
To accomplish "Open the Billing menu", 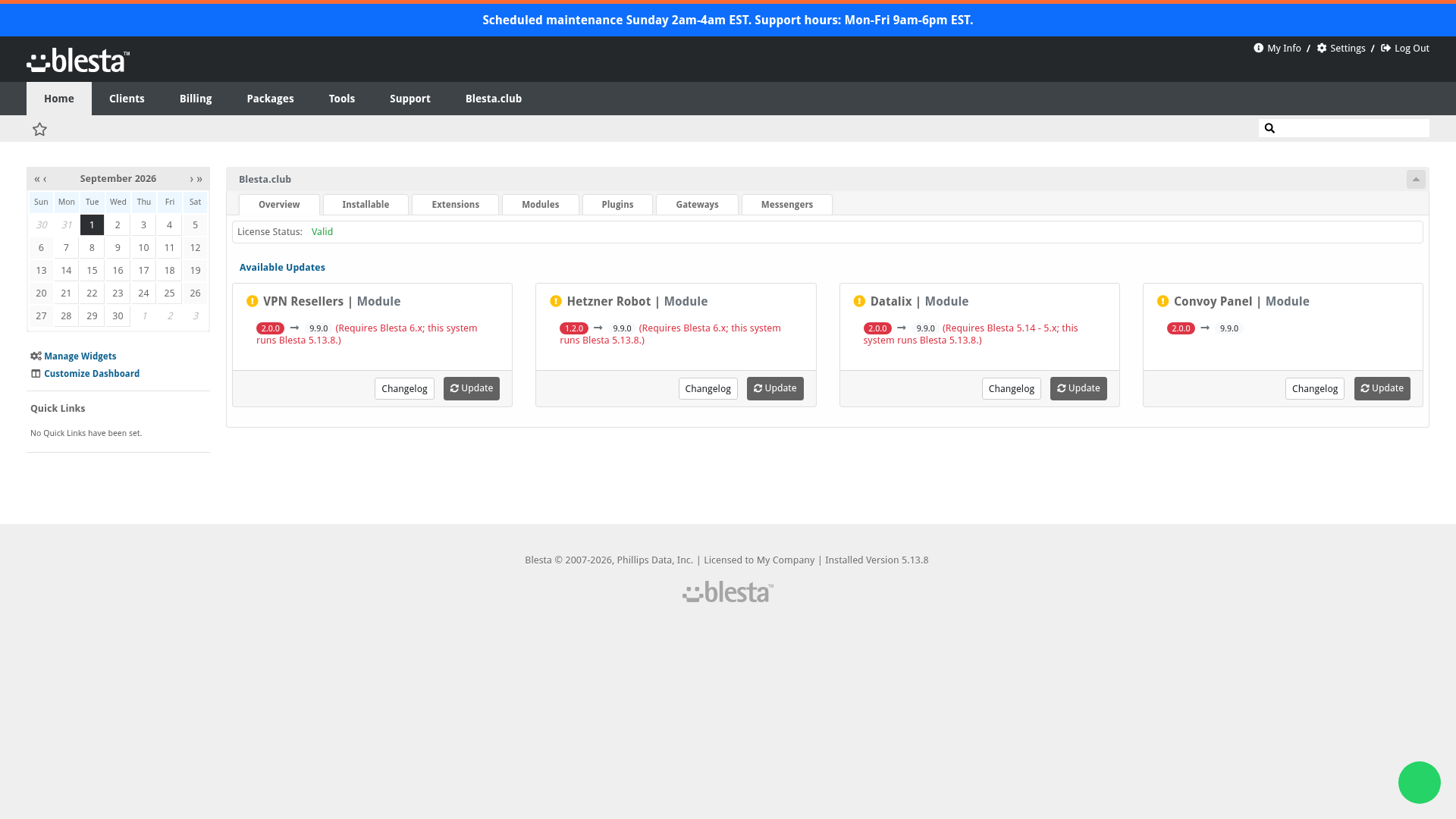I will tap(196, 99).
